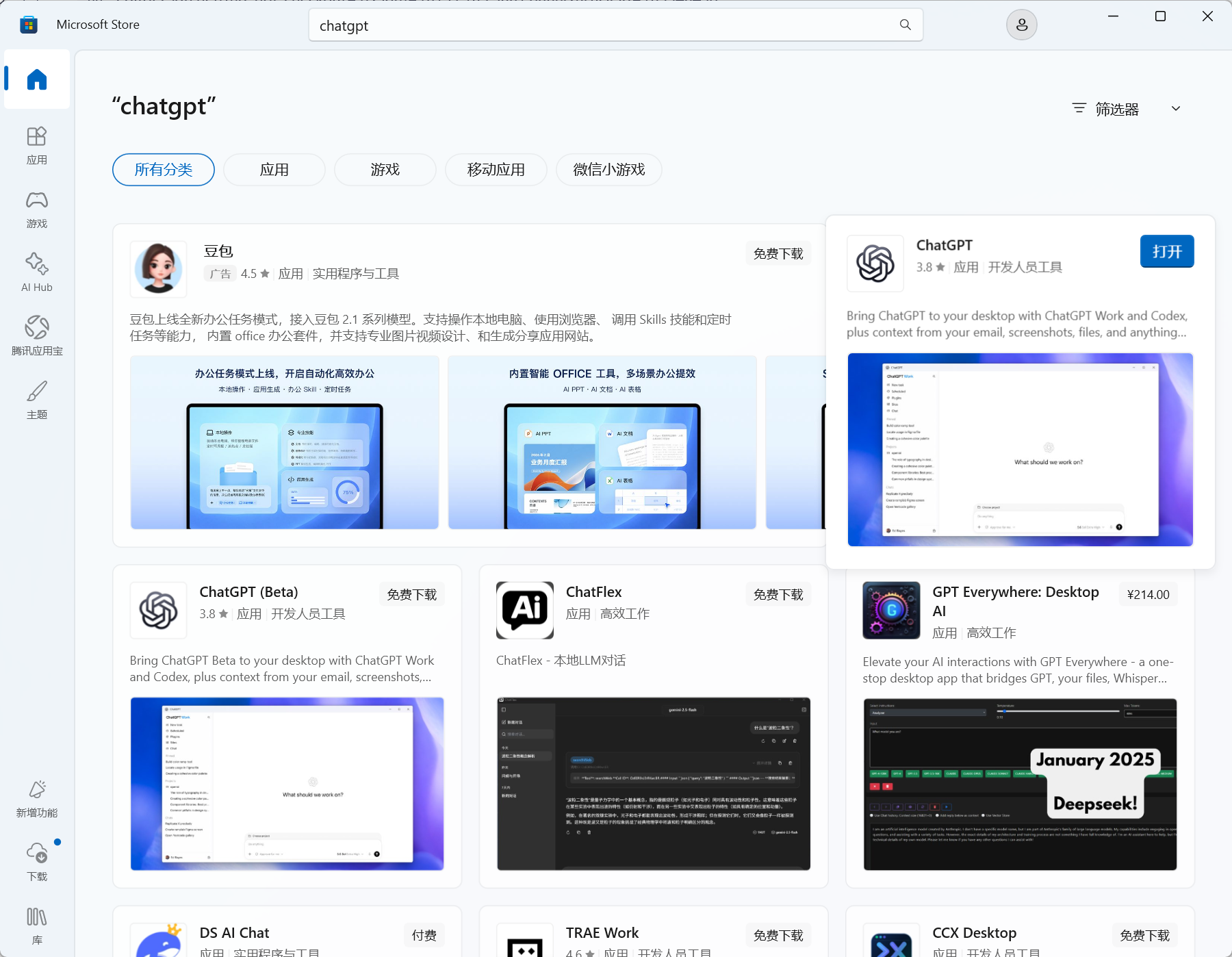Click the "chatgpt" results heading
1232x957 pixels.
164,106
